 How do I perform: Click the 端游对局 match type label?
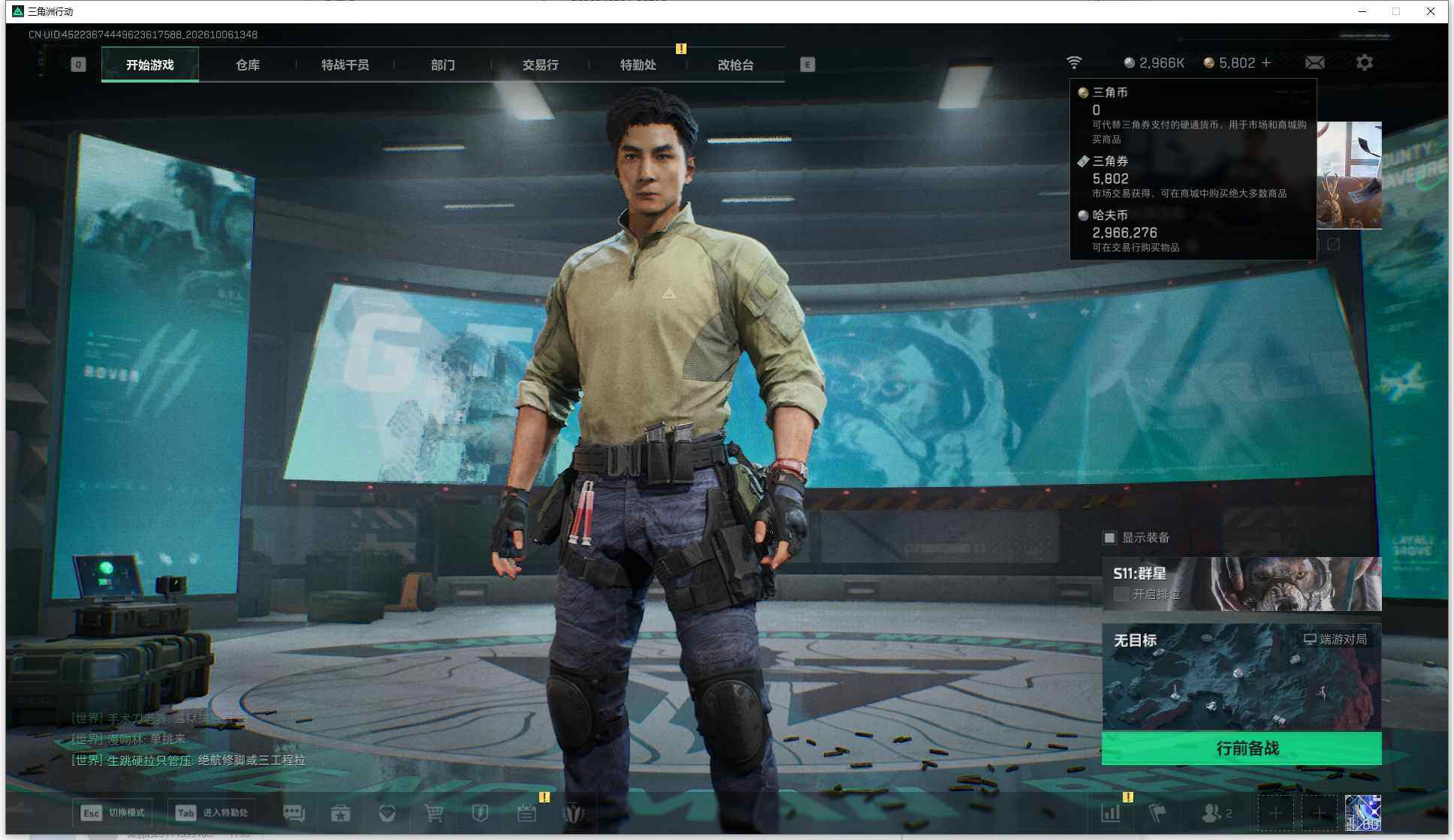click(1335, 640)
